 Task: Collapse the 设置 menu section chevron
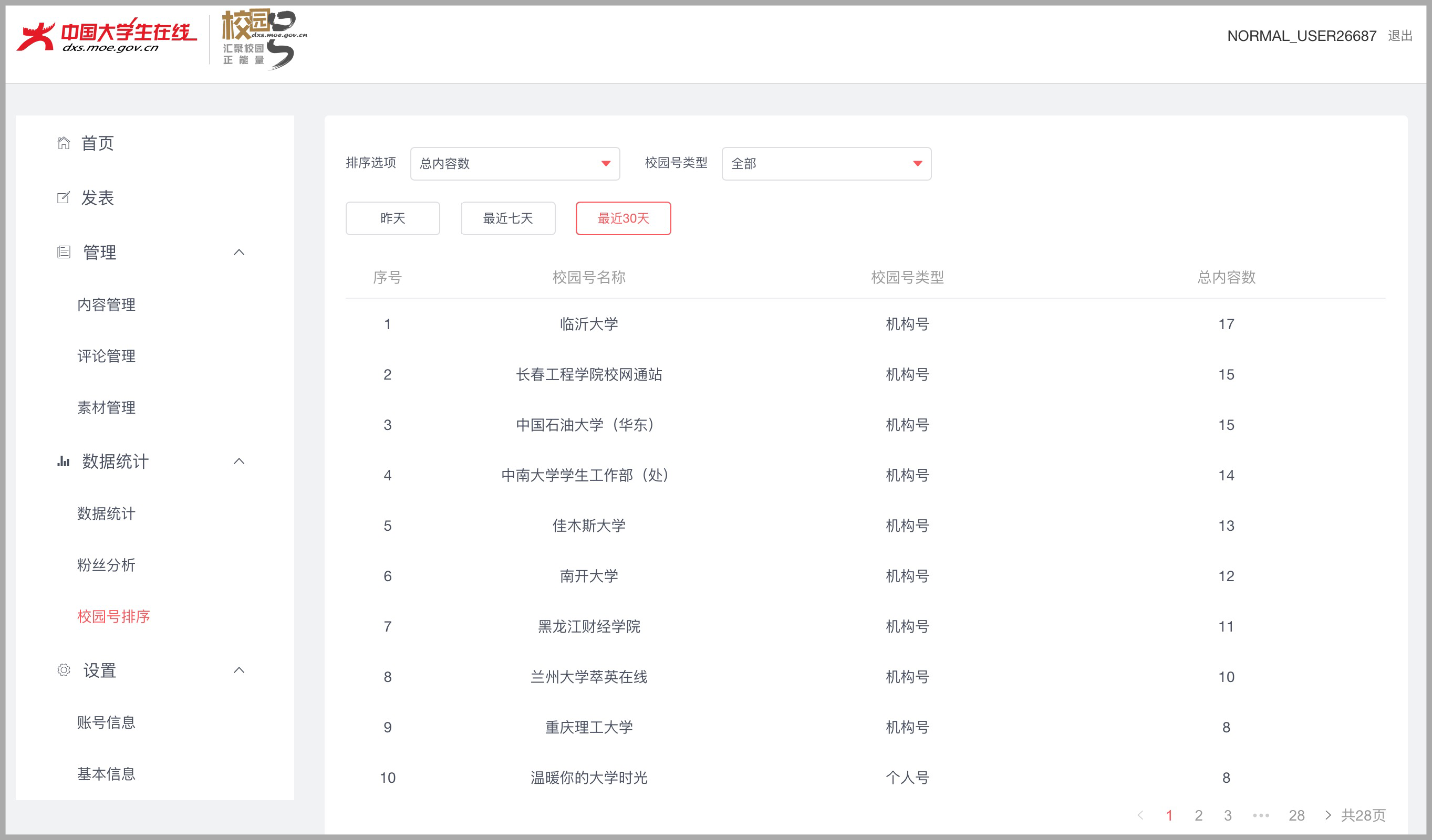click(239, 670)
